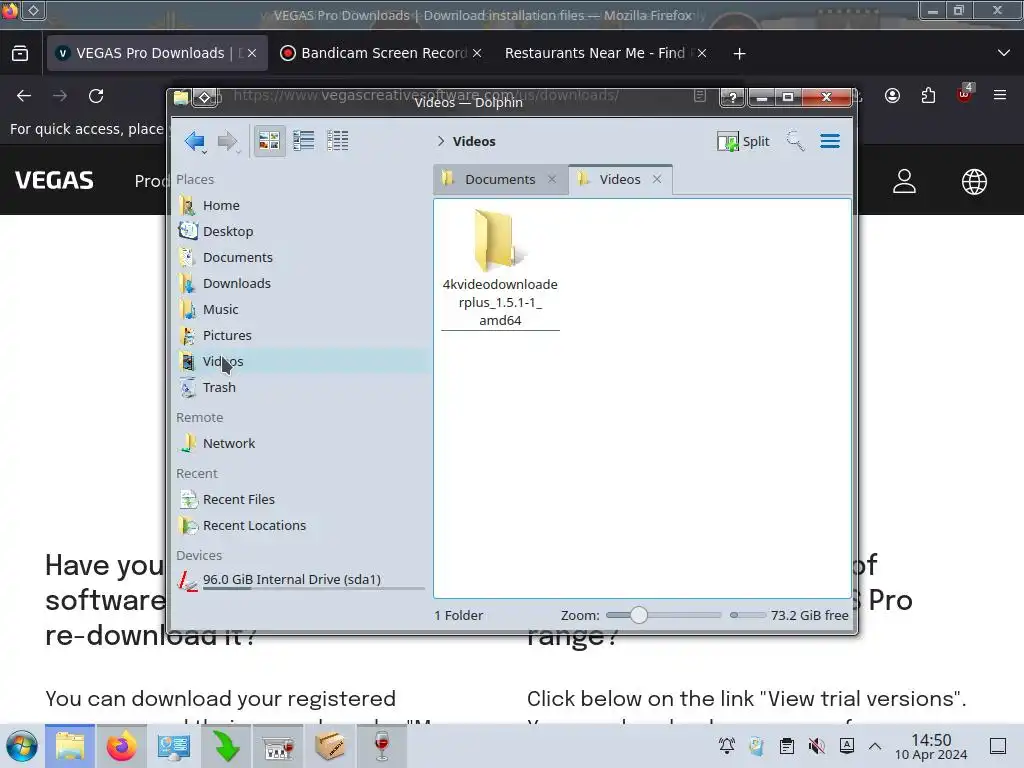Select the 4kvideodownloaderplus folder icon
This screenshot has height=768, width=1024.
point(500,240)
